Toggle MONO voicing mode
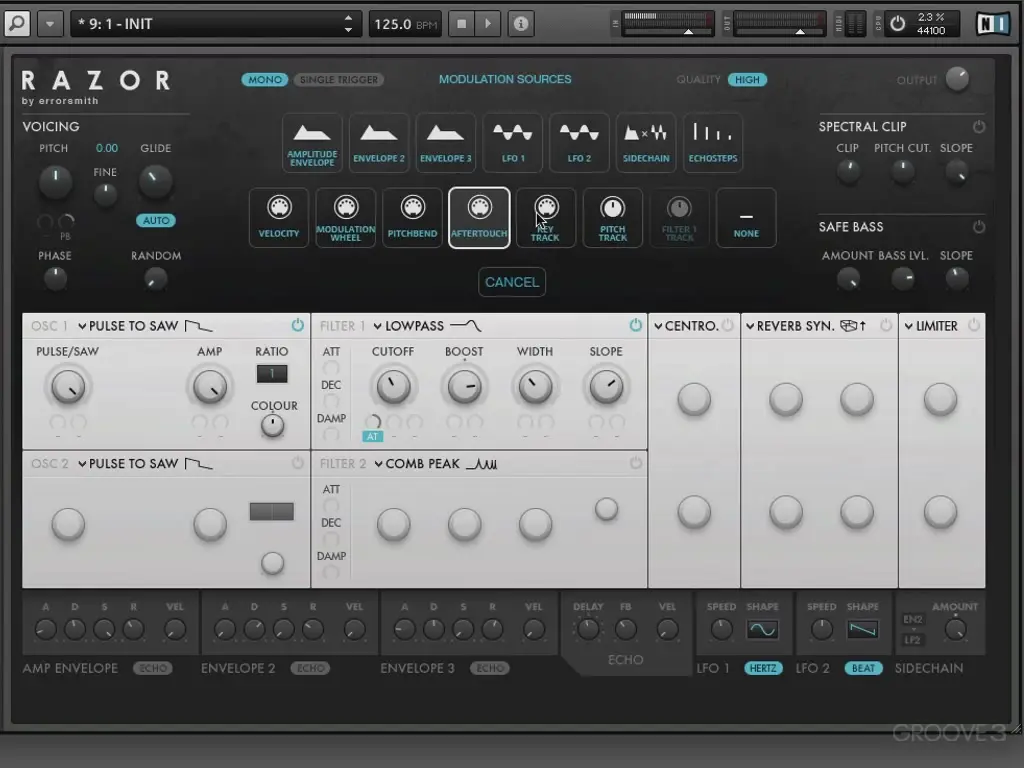Image resolution: width=1024 pixels, height=768 pixels. pos(264,80)
